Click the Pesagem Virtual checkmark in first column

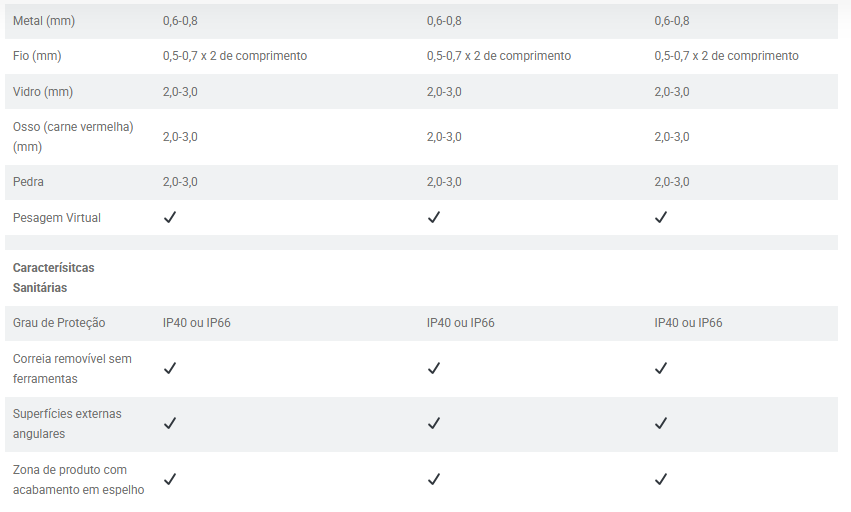pos(170,217)
